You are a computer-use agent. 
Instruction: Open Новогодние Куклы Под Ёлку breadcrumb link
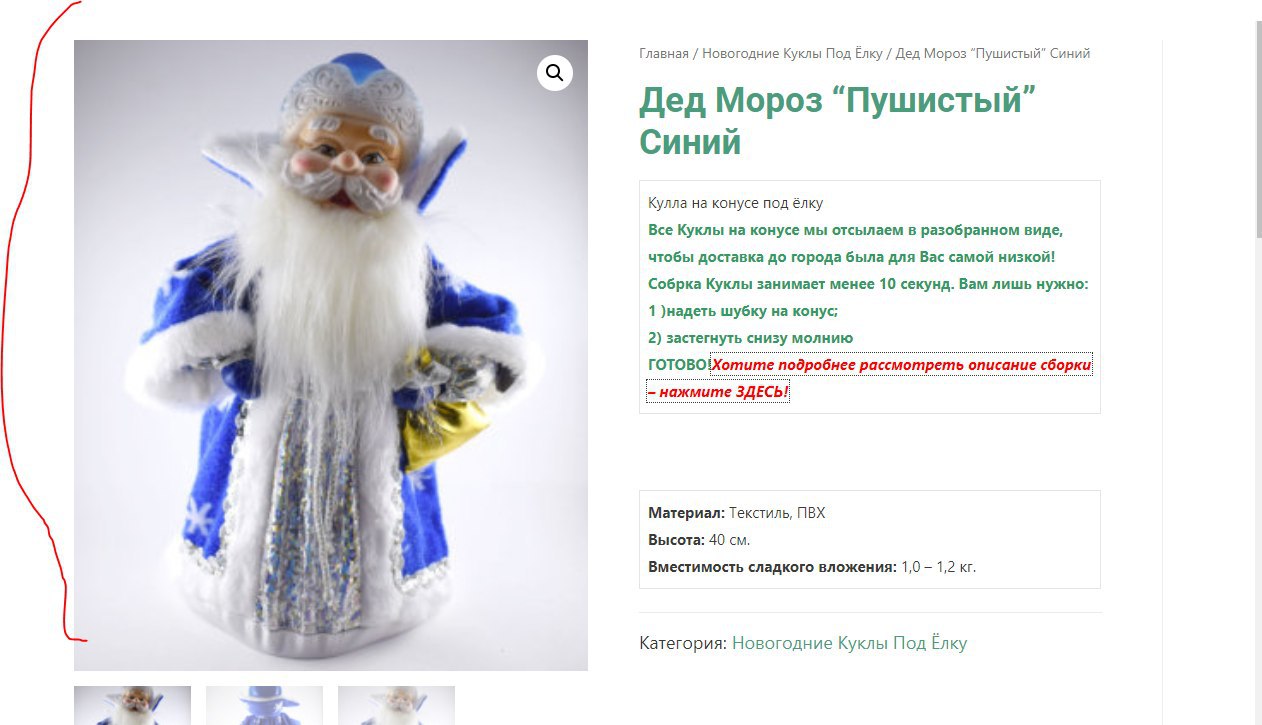[x=793, y=53]
